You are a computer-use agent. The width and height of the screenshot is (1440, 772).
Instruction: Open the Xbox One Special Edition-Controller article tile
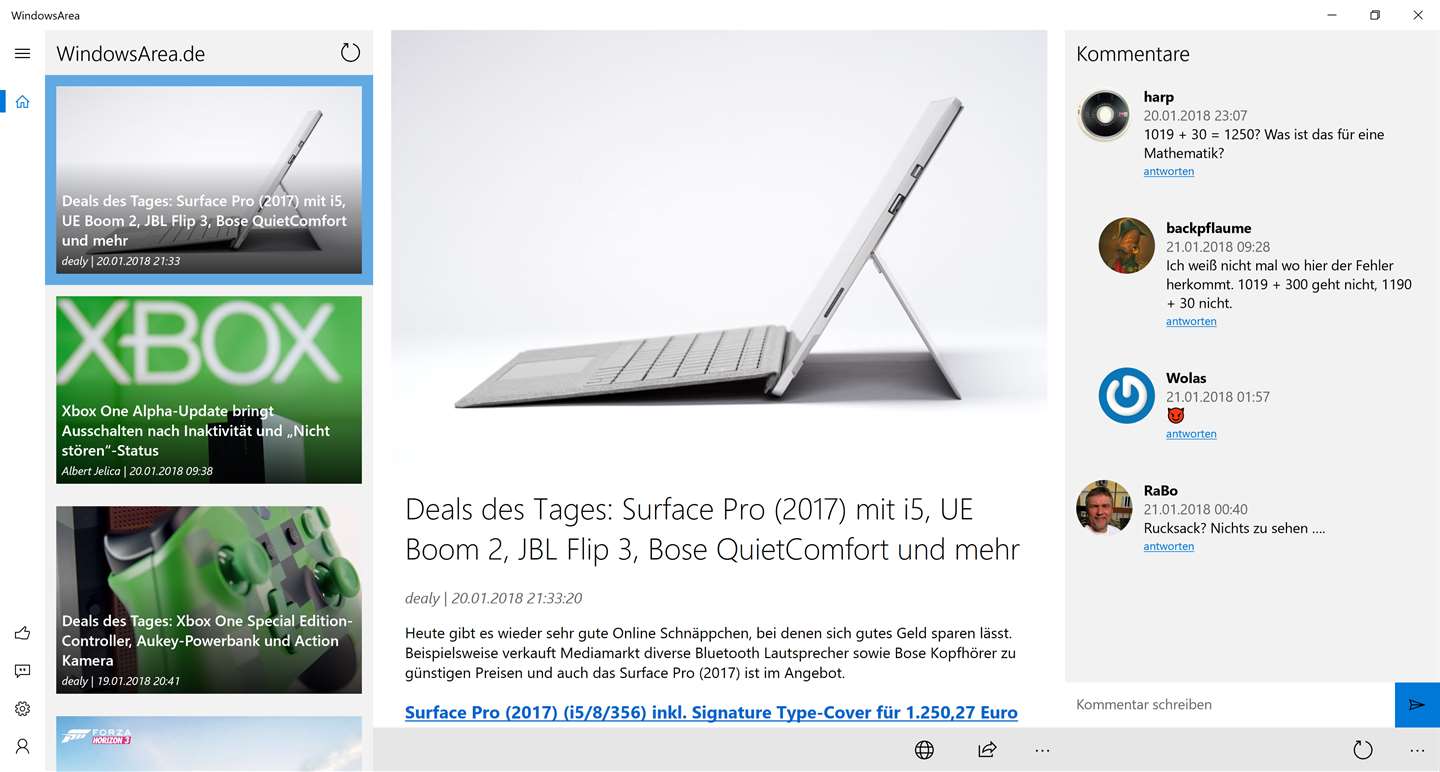coord(209,600)
